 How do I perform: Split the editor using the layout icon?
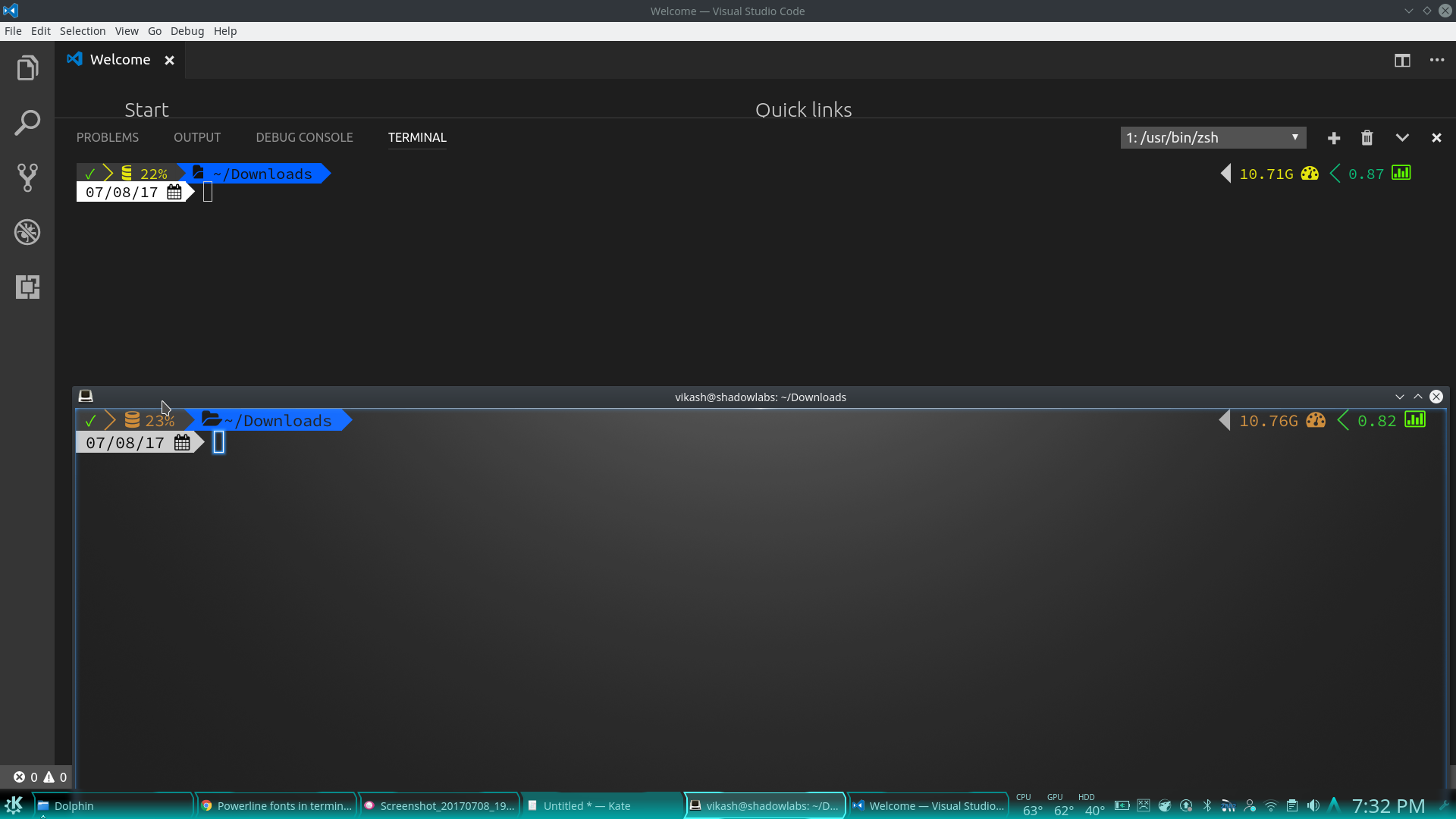click(x=1402, y=61)
